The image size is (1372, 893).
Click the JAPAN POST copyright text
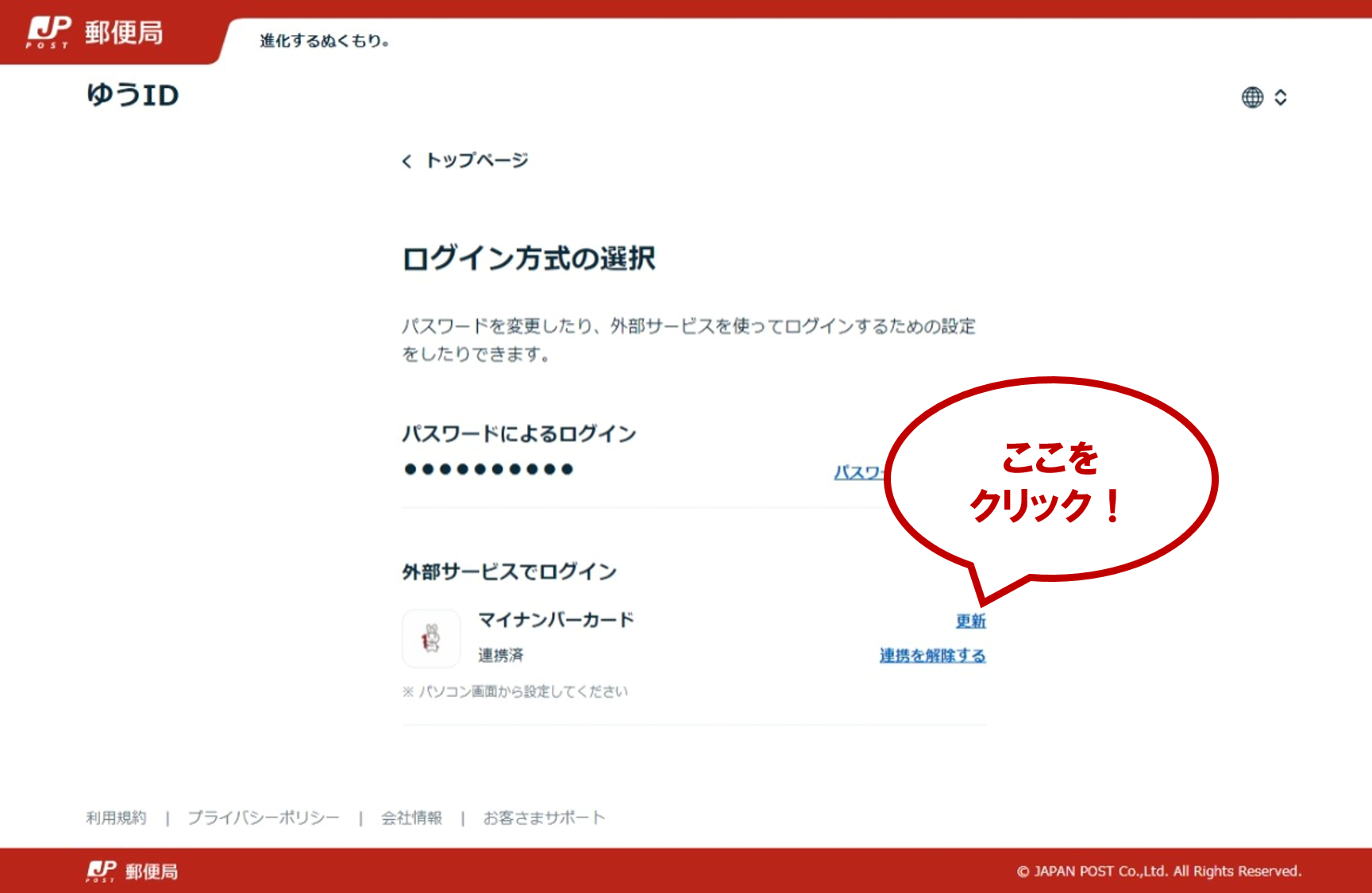click(1159, 871)
